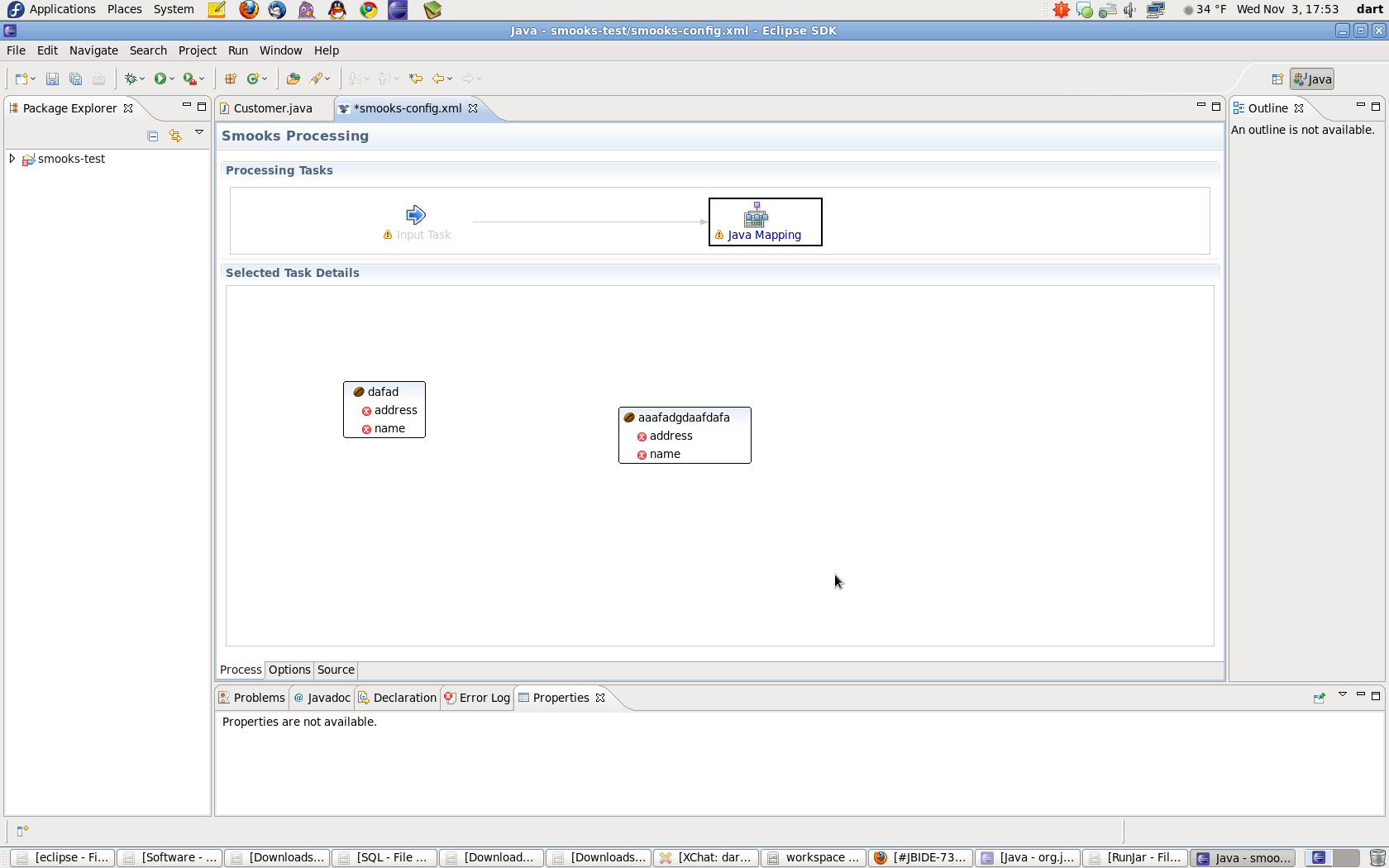Image resolution: width=1389 pixels, height=868 pixels.
Task: Open the Applications menu in top panel
Action: click(63, 10)
